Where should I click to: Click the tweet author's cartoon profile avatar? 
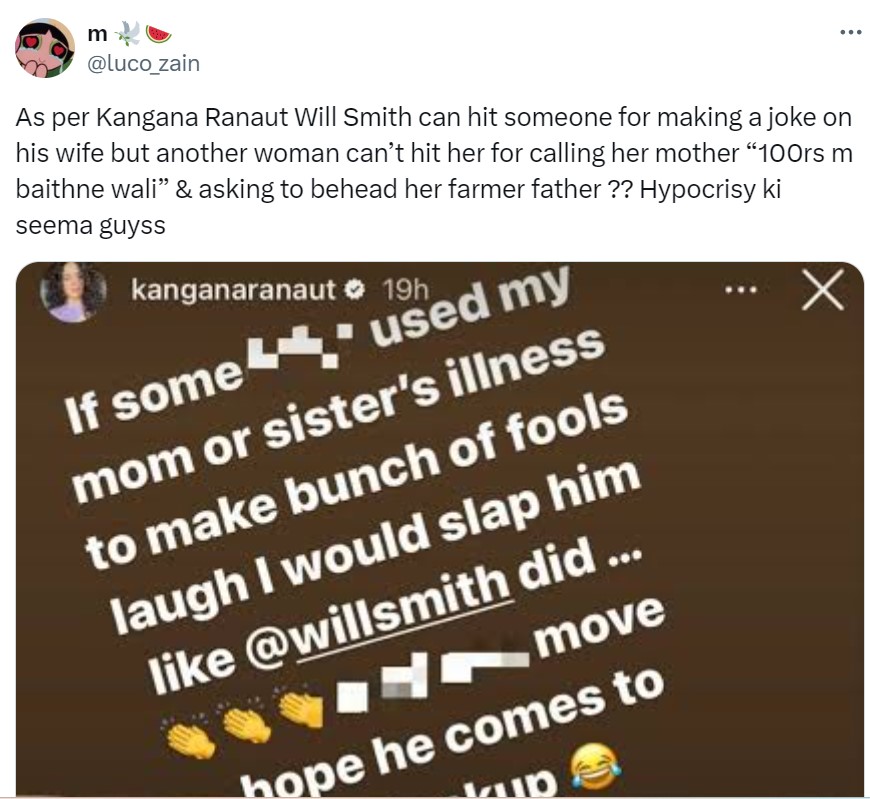point(45,48)
